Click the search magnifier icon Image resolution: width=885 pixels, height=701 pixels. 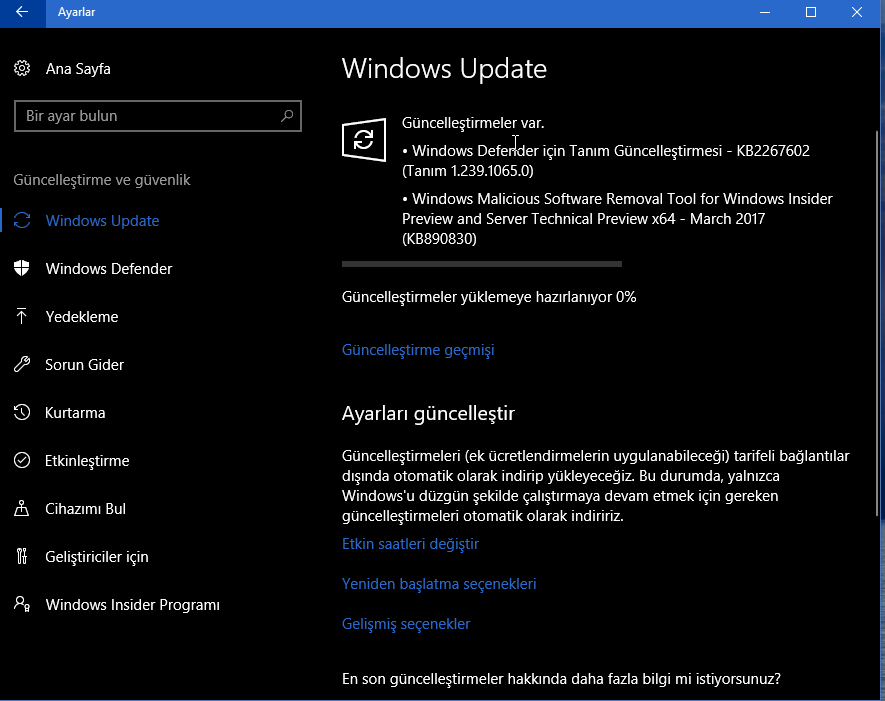point(287,116)
